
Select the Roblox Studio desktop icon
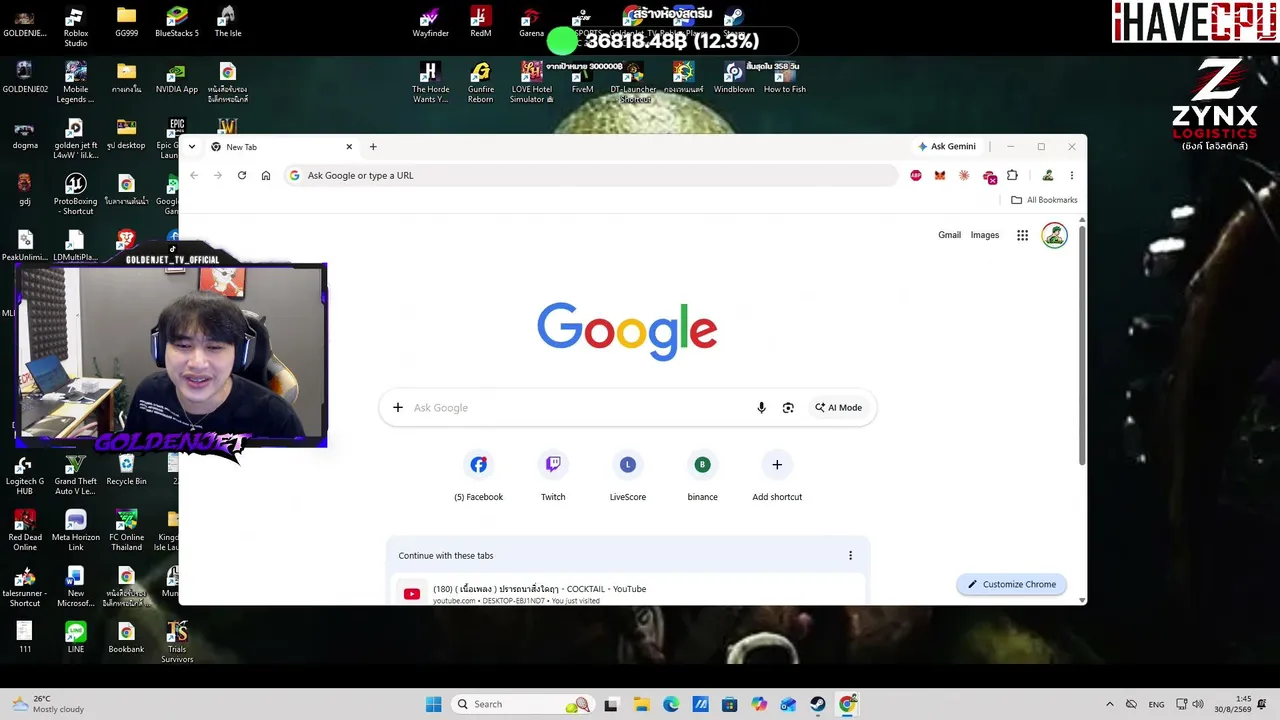point(76,27)
